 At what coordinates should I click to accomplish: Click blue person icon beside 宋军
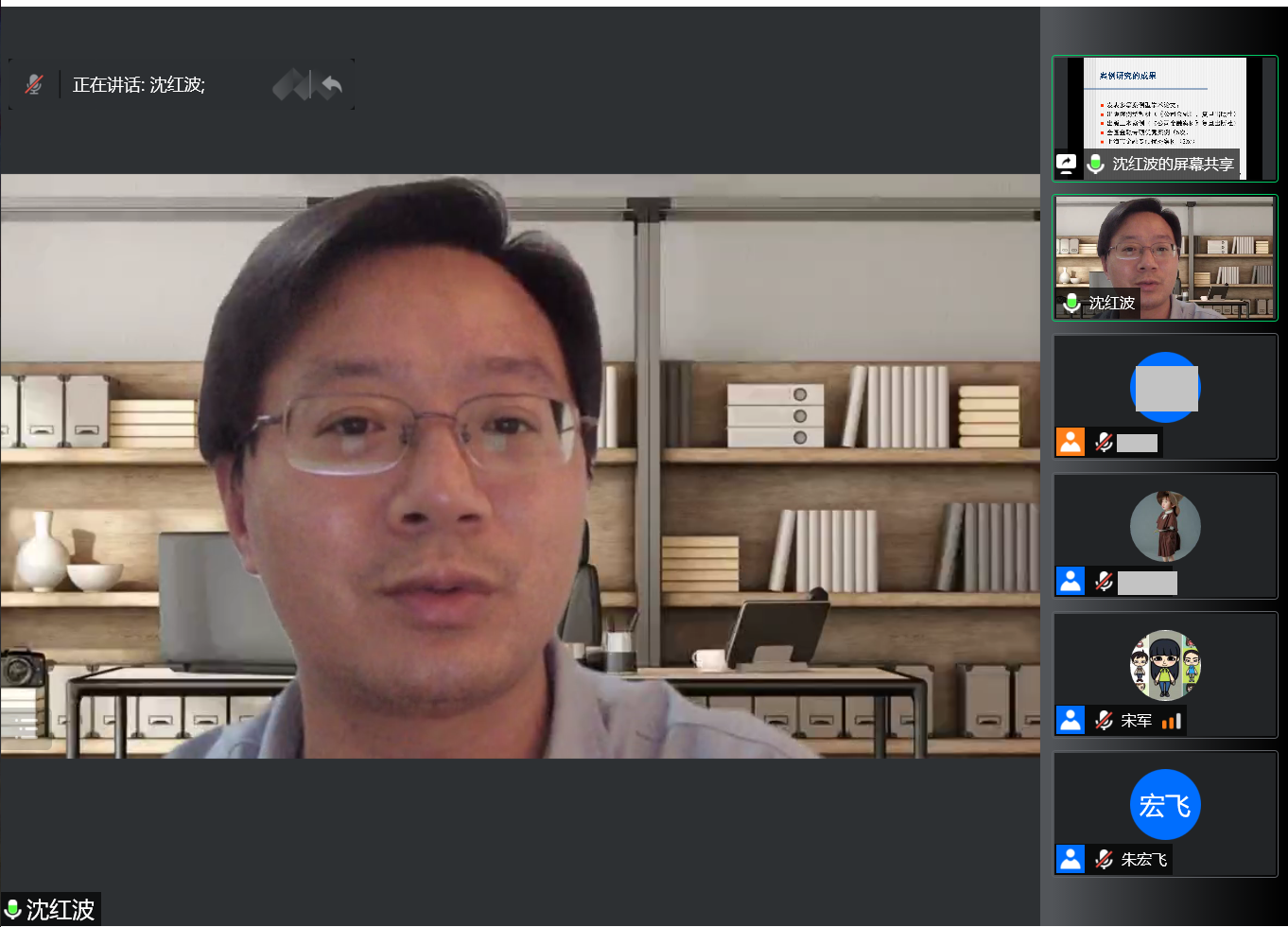click(1070, 721)
